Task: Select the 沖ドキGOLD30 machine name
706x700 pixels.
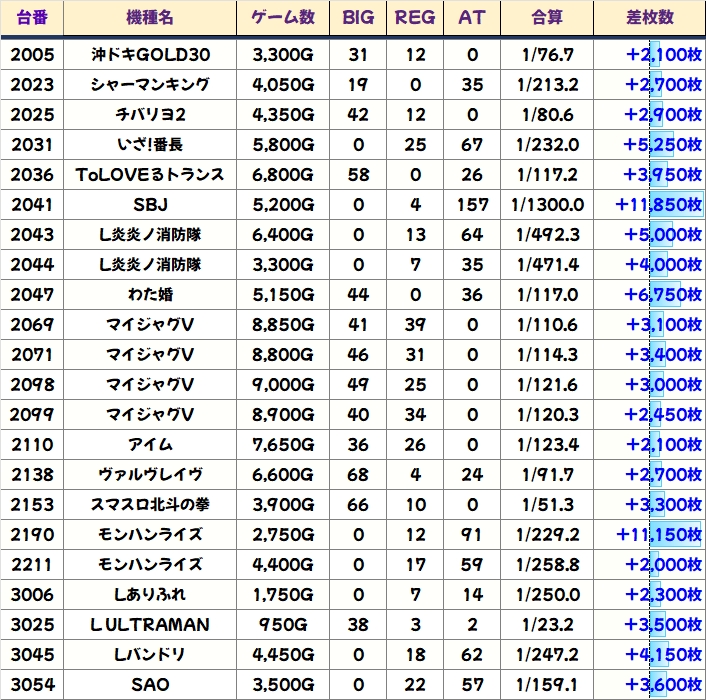Action: (x=150, y=55)
